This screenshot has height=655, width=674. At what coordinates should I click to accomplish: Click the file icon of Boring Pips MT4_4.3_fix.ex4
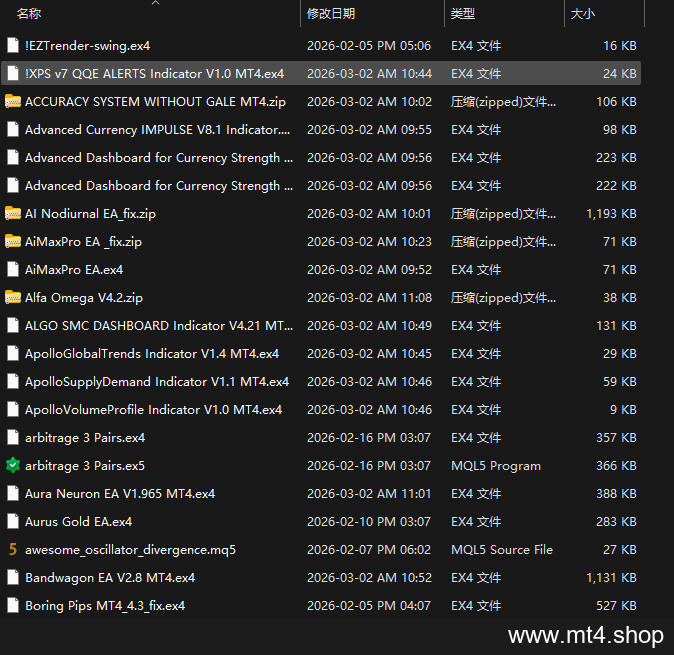13,605
